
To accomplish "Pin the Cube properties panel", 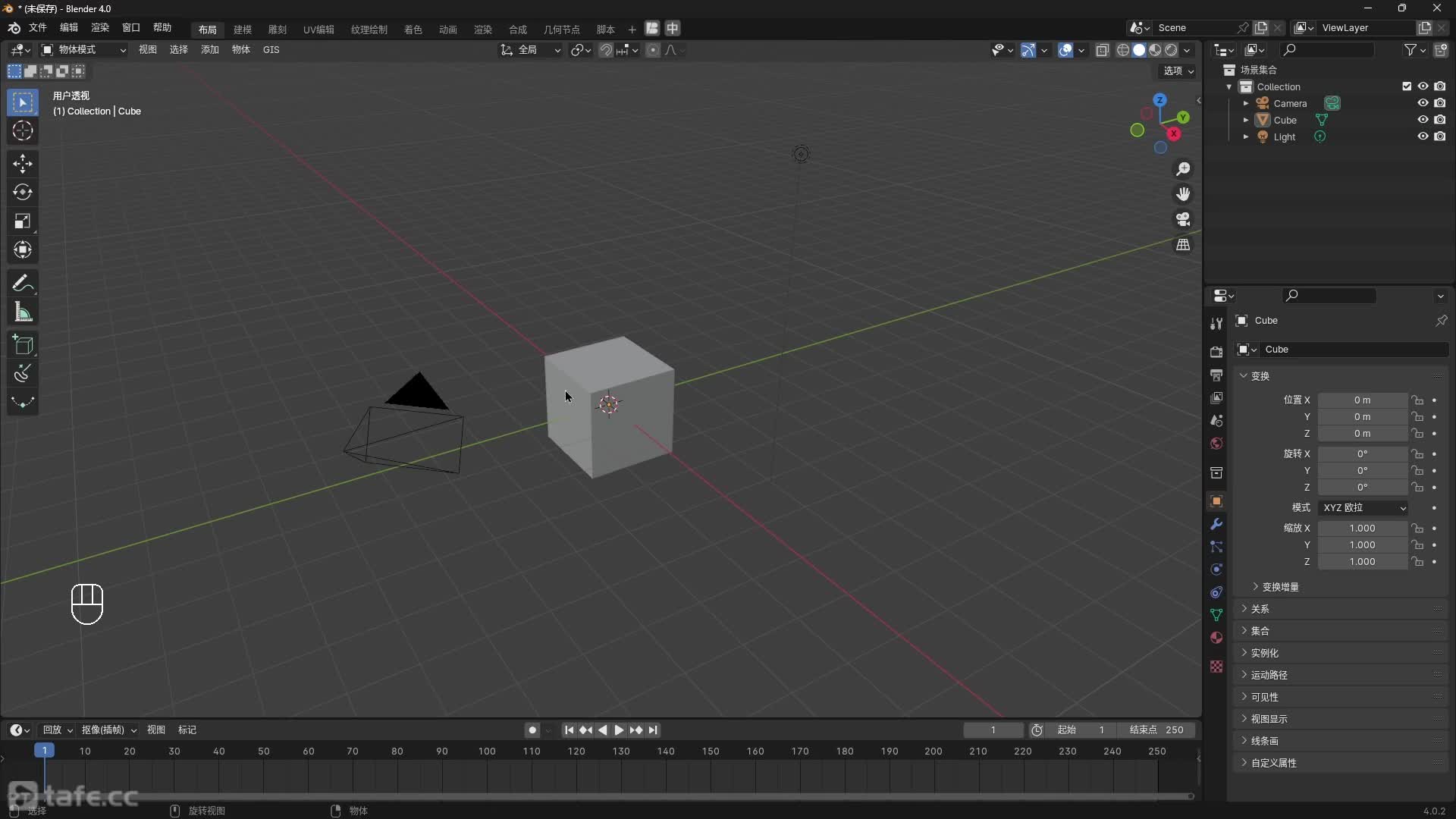I will pyautogui.click(x=1441, y=321).
